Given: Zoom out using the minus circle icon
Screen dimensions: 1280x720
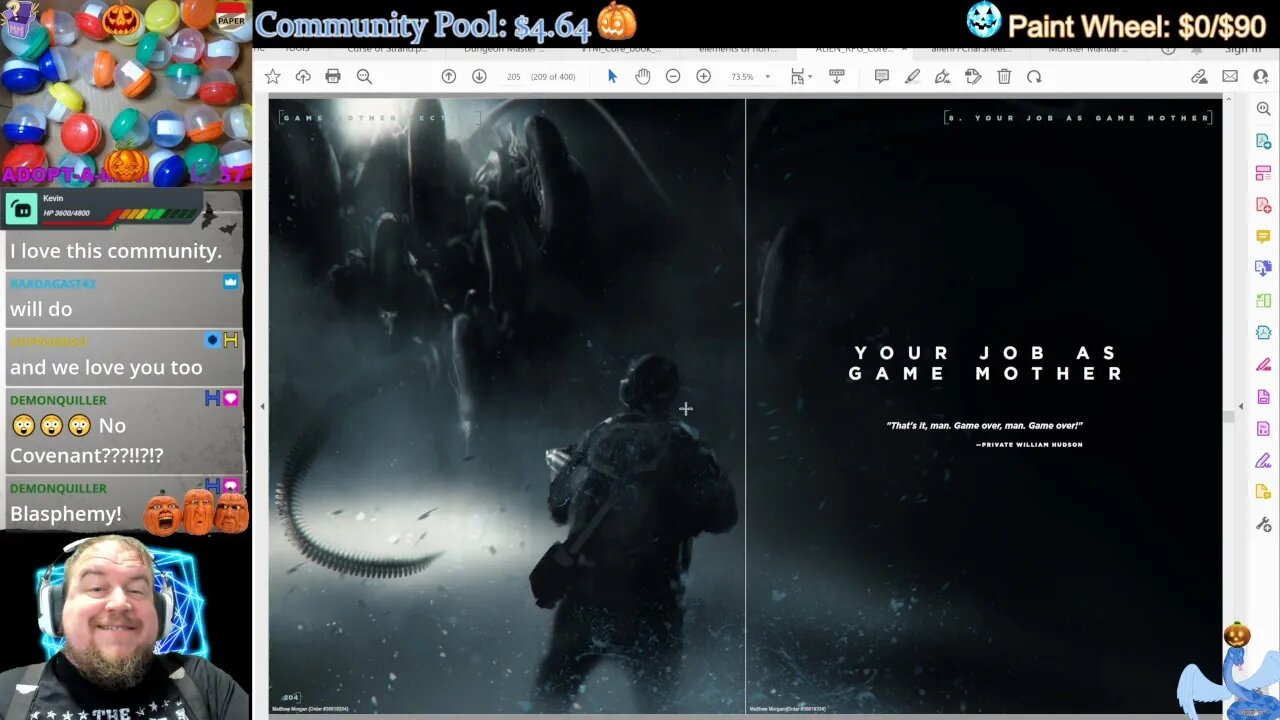Looking at the screenshot, I should 673,77.
